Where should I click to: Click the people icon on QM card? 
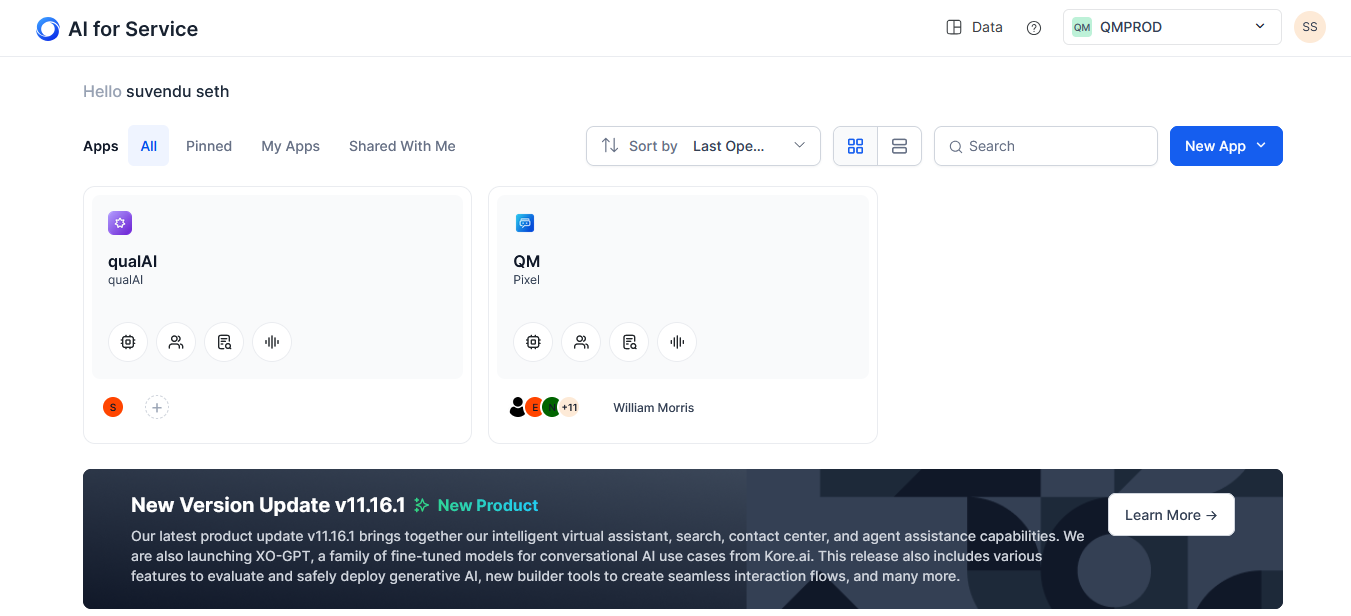[x=581, y=342]
